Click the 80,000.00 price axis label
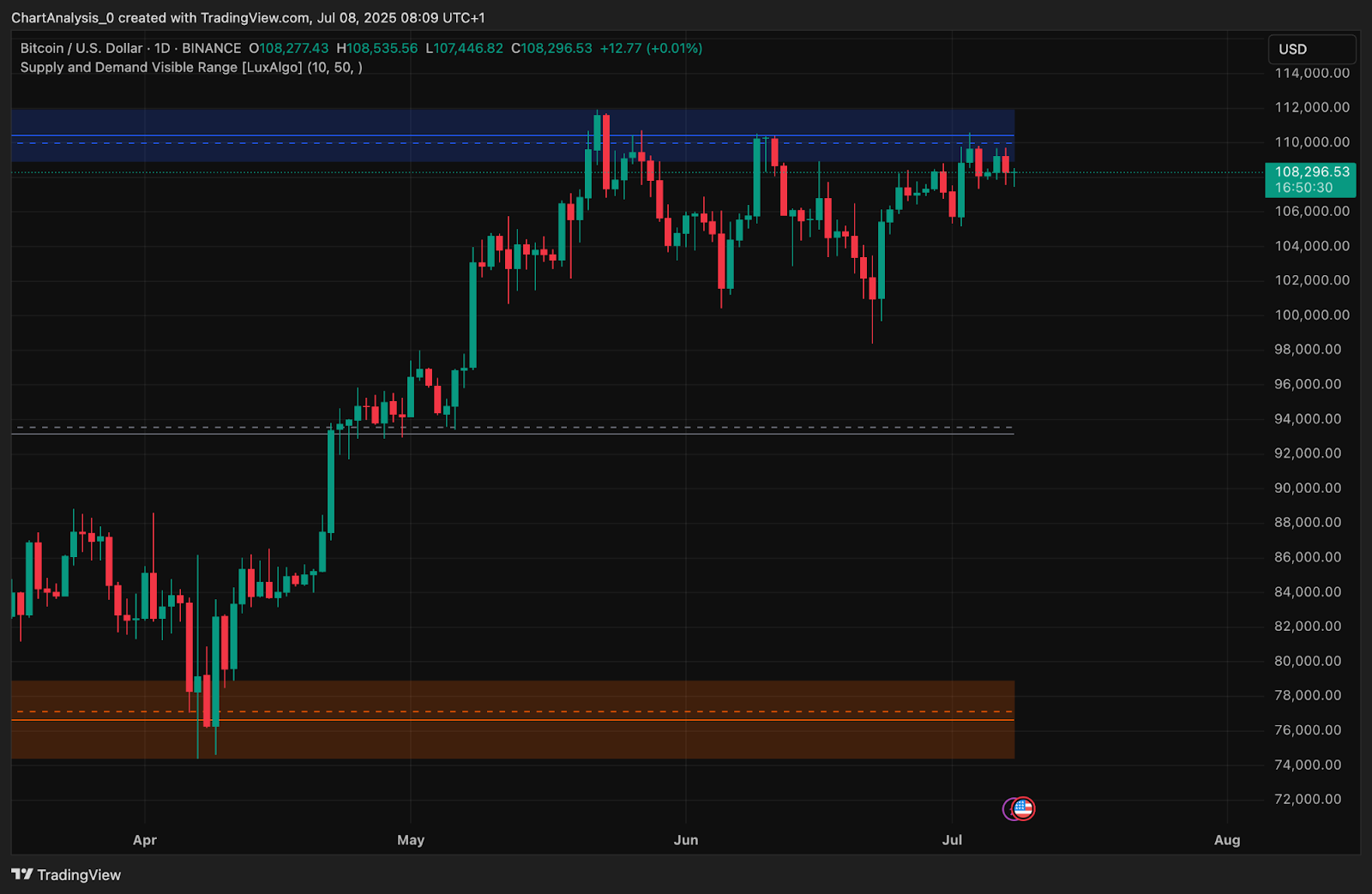The image size is (1372, 894). tap(1308, 661)
